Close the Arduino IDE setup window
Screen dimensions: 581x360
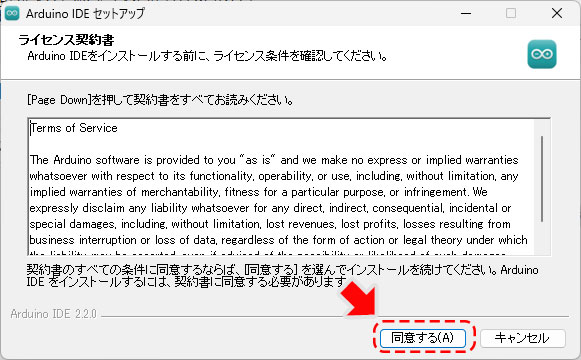click(557, 13)
